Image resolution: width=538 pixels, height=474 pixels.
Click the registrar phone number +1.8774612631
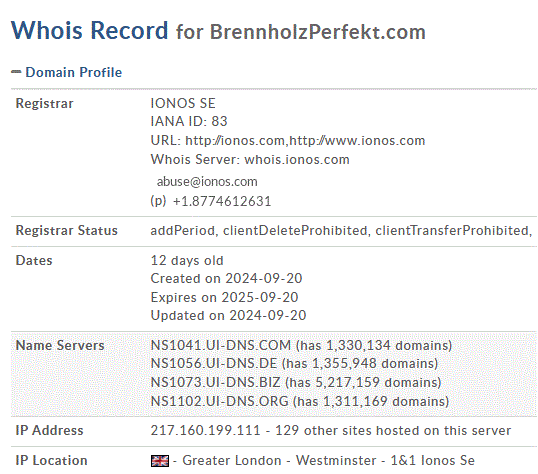tap(222, 201)
